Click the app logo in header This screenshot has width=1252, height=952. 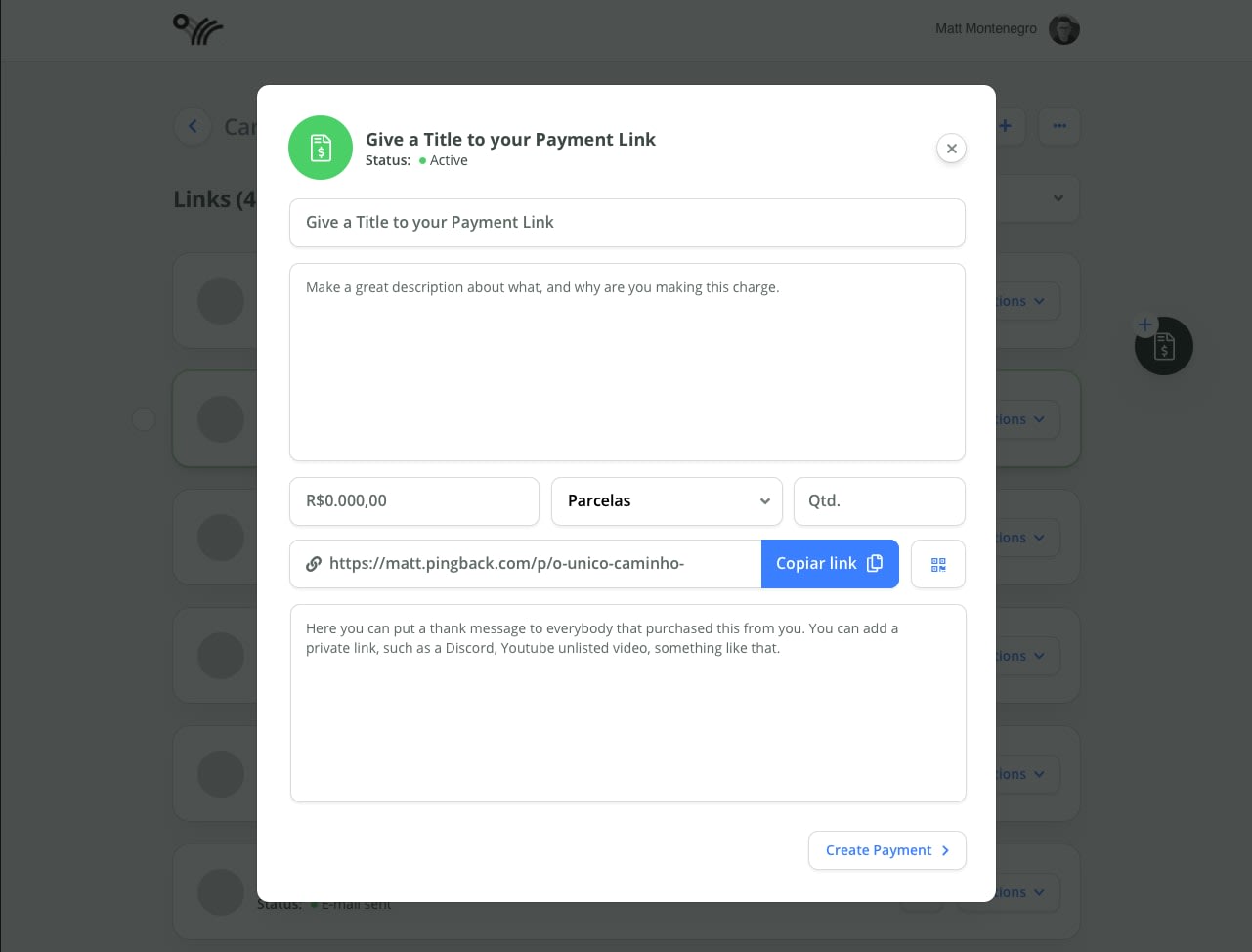coord(198,29)
